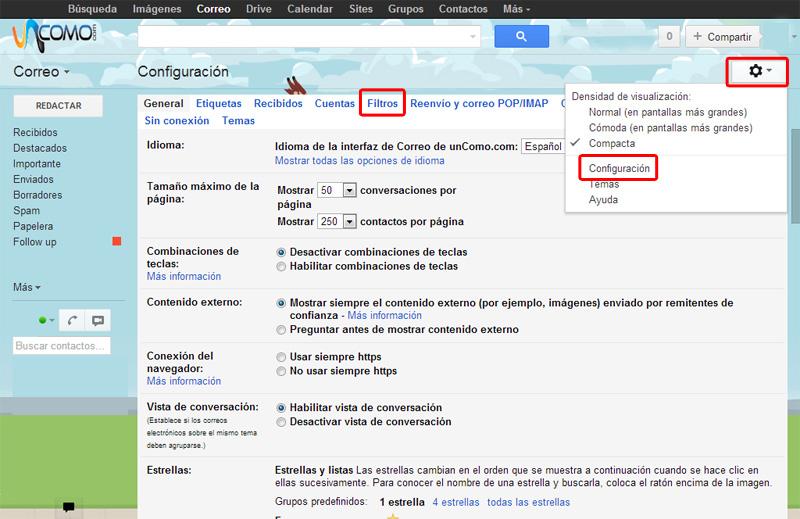The image size is (800, 519).
Task: Open the Filtros settings tab
Action: [382, 103]
